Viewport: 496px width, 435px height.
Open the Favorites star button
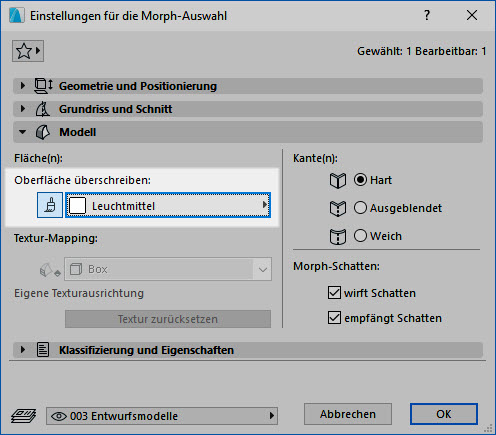coord(28,51)
